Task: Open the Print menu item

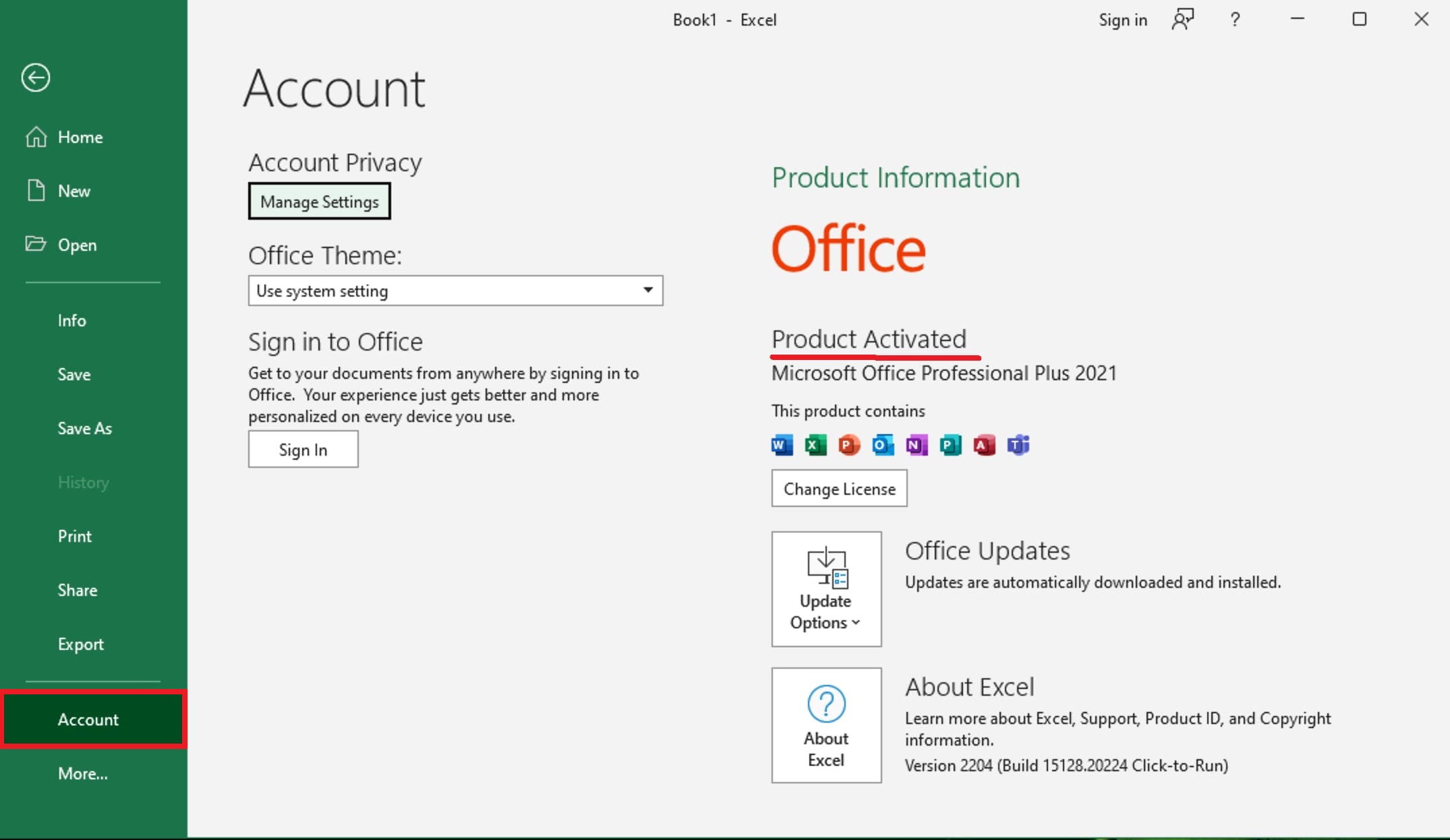Action: pos(74,536)
